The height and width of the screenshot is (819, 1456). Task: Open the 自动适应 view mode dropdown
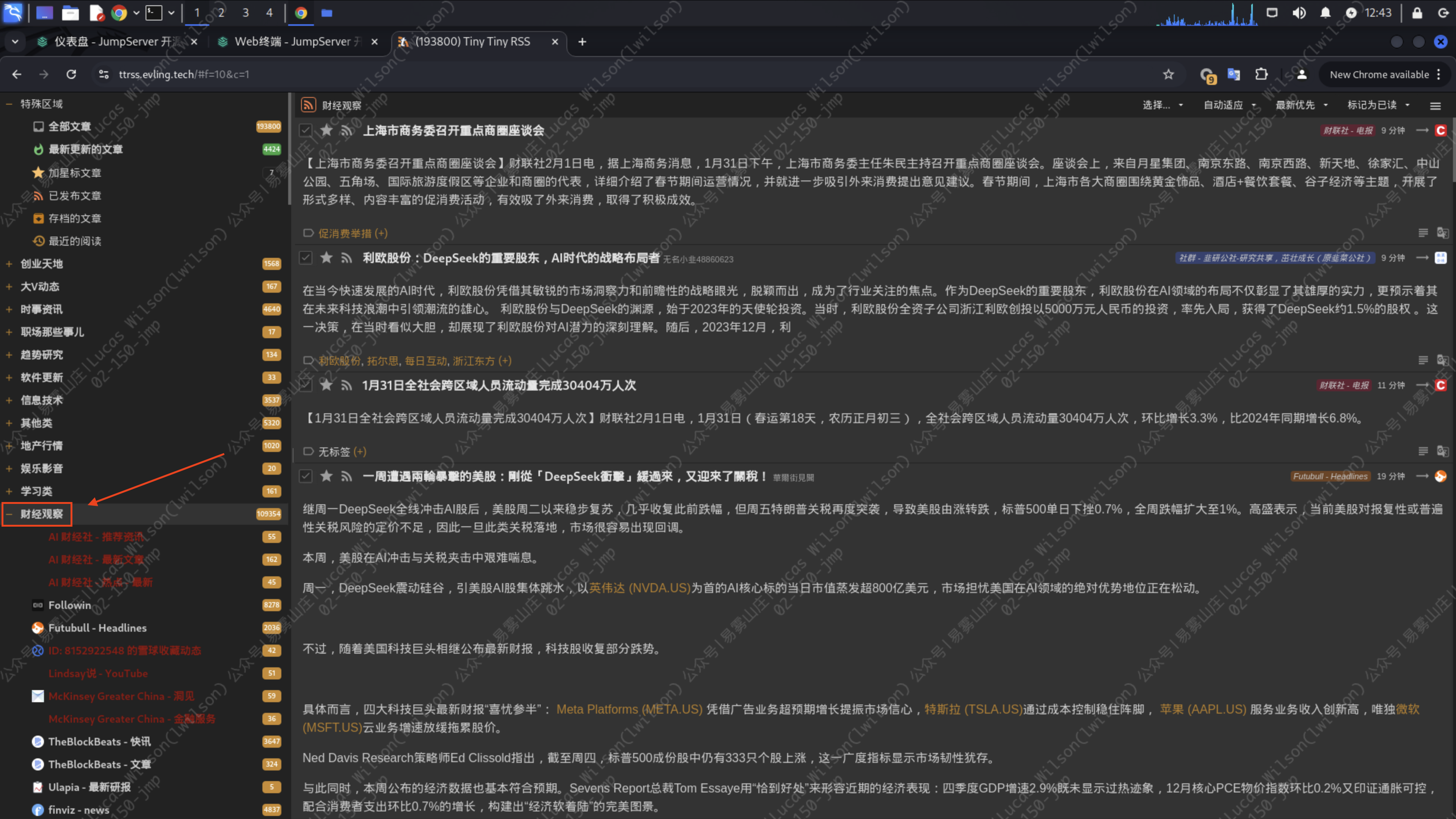[x=1229, y=105]
